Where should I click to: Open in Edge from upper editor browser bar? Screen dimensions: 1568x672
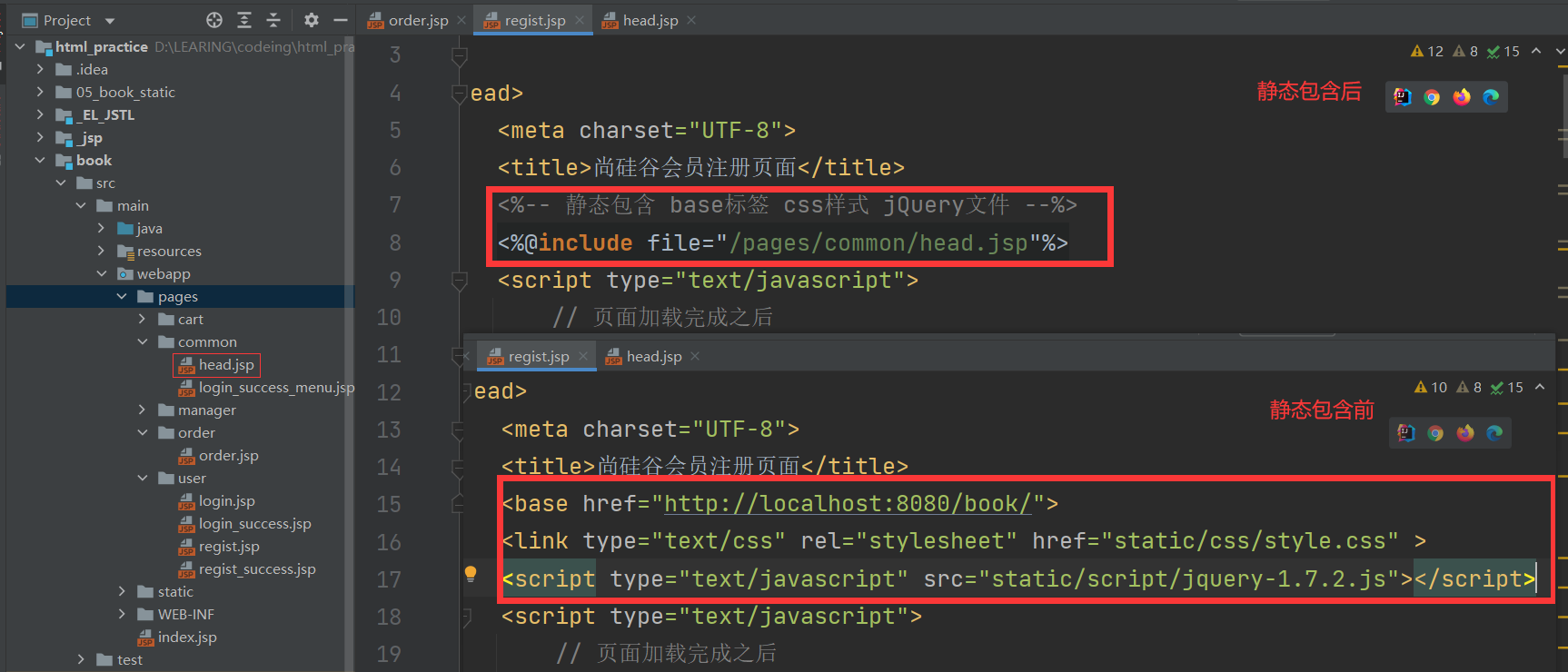point(1491,97)
